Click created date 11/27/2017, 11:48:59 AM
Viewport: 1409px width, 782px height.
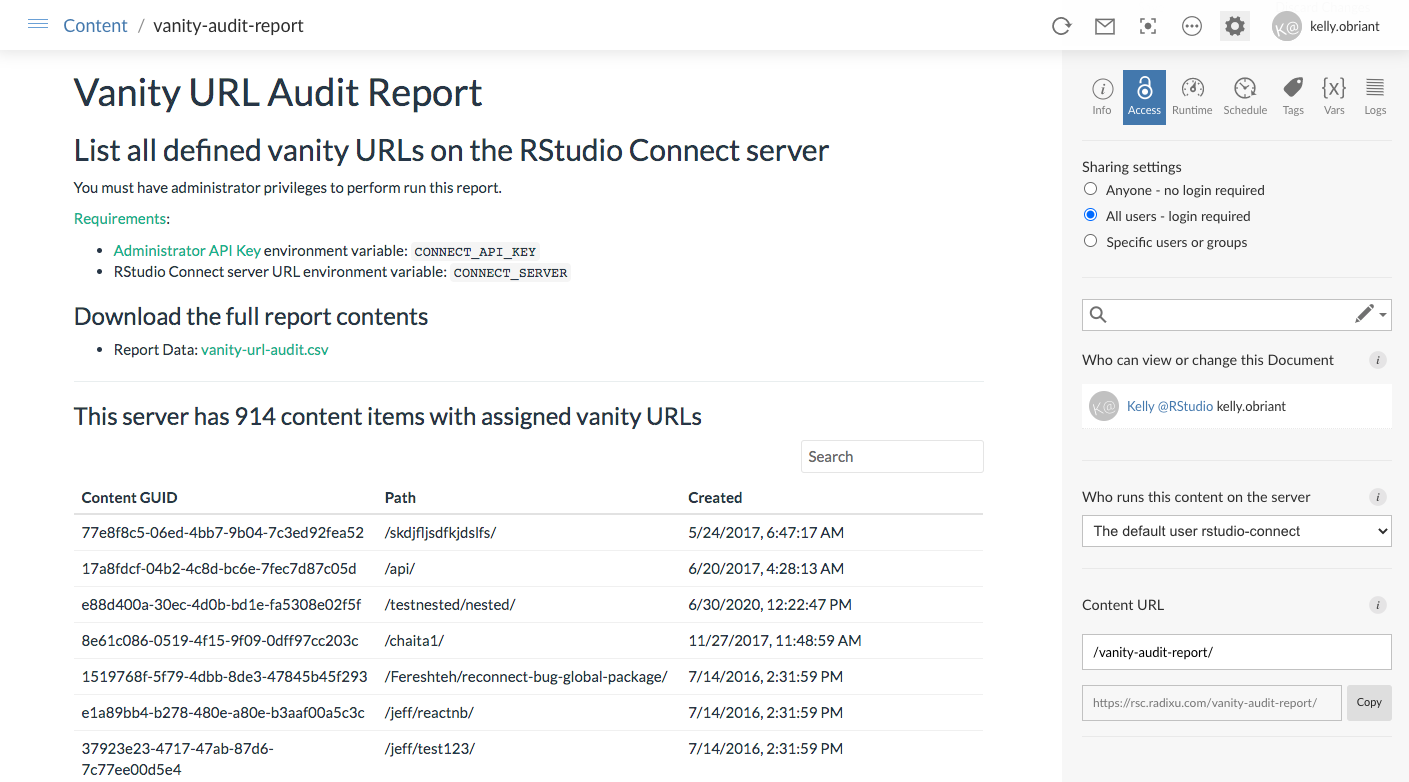click(x=775, y=641)
